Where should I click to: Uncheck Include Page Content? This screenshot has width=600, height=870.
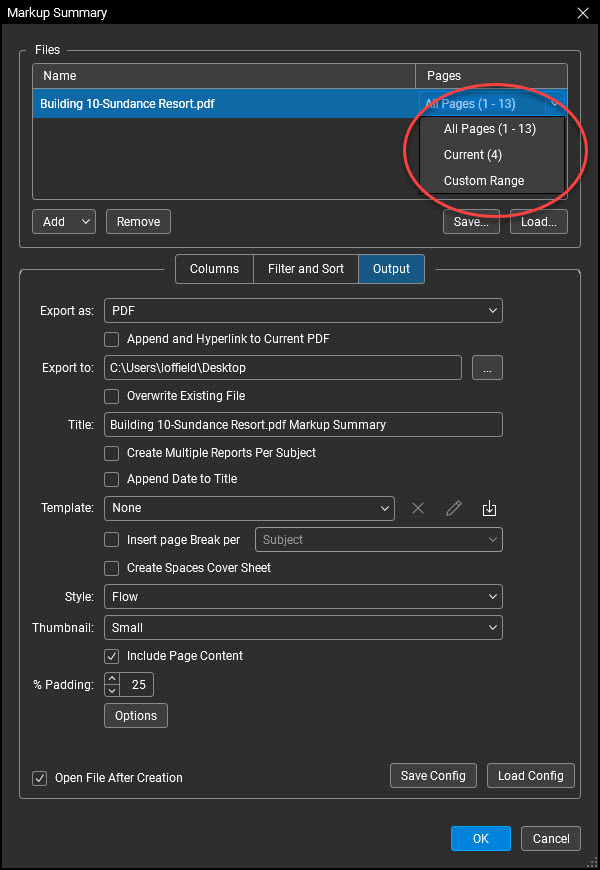click(112, 656)
